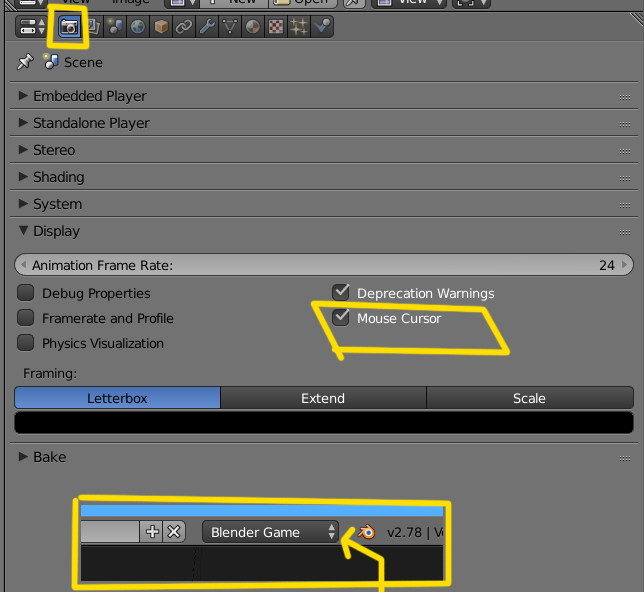Toggle the pin icon beside Scene

point(25,62)
